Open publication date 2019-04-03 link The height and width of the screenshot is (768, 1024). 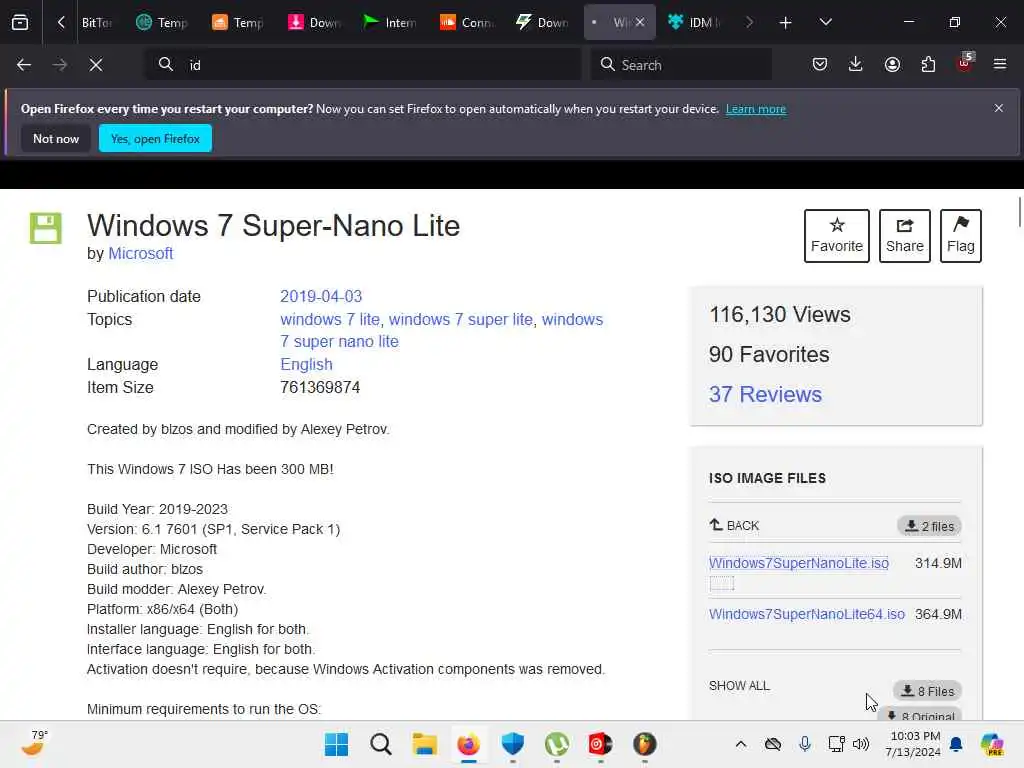coord(321,296)
